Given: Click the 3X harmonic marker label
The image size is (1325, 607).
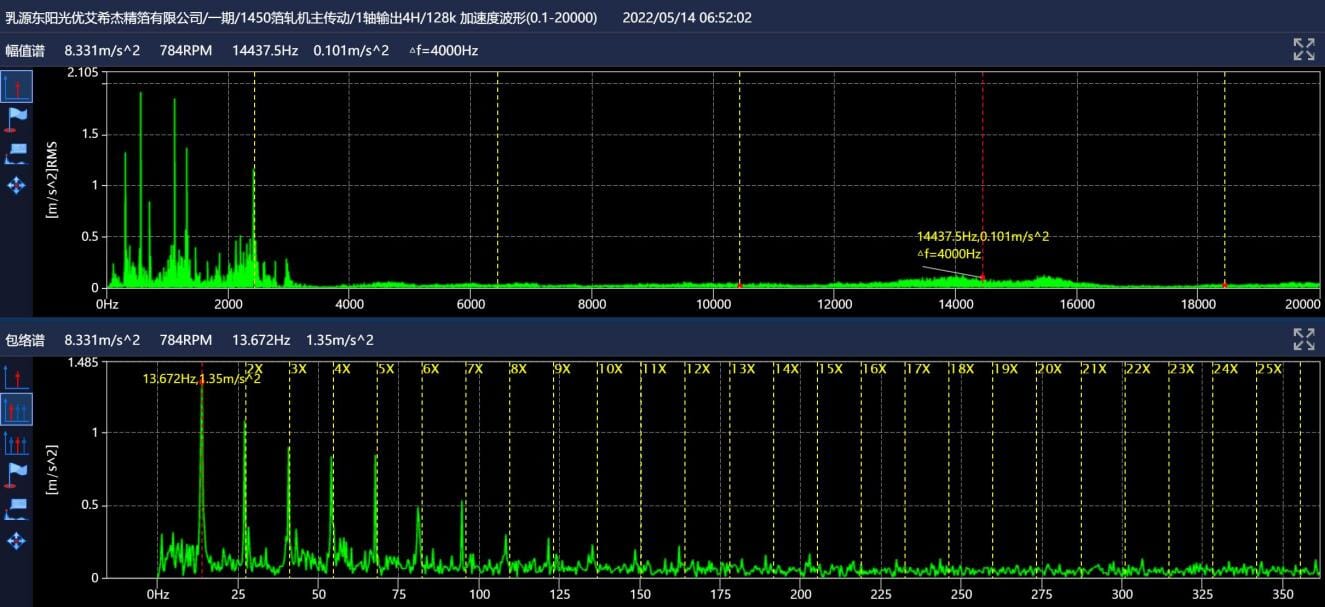Looking at the screenshot, I should (x=298, y=369).
